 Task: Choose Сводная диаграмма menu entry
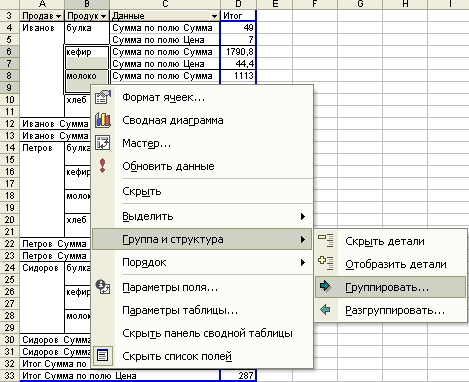point(202,120)
